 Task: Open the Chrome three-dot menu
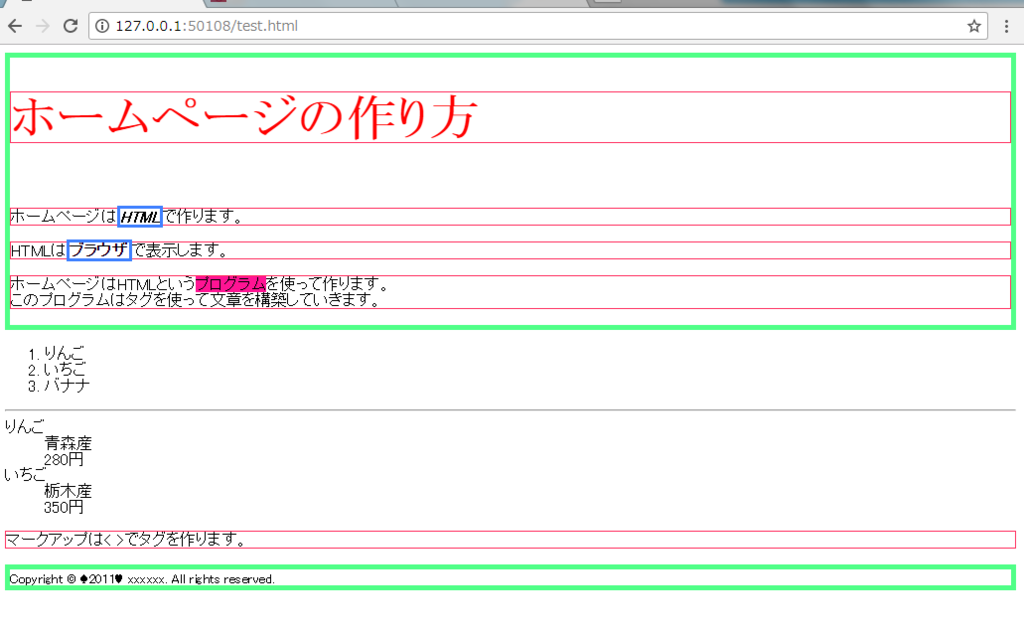pyautogui.click(x=1006, y=26)
